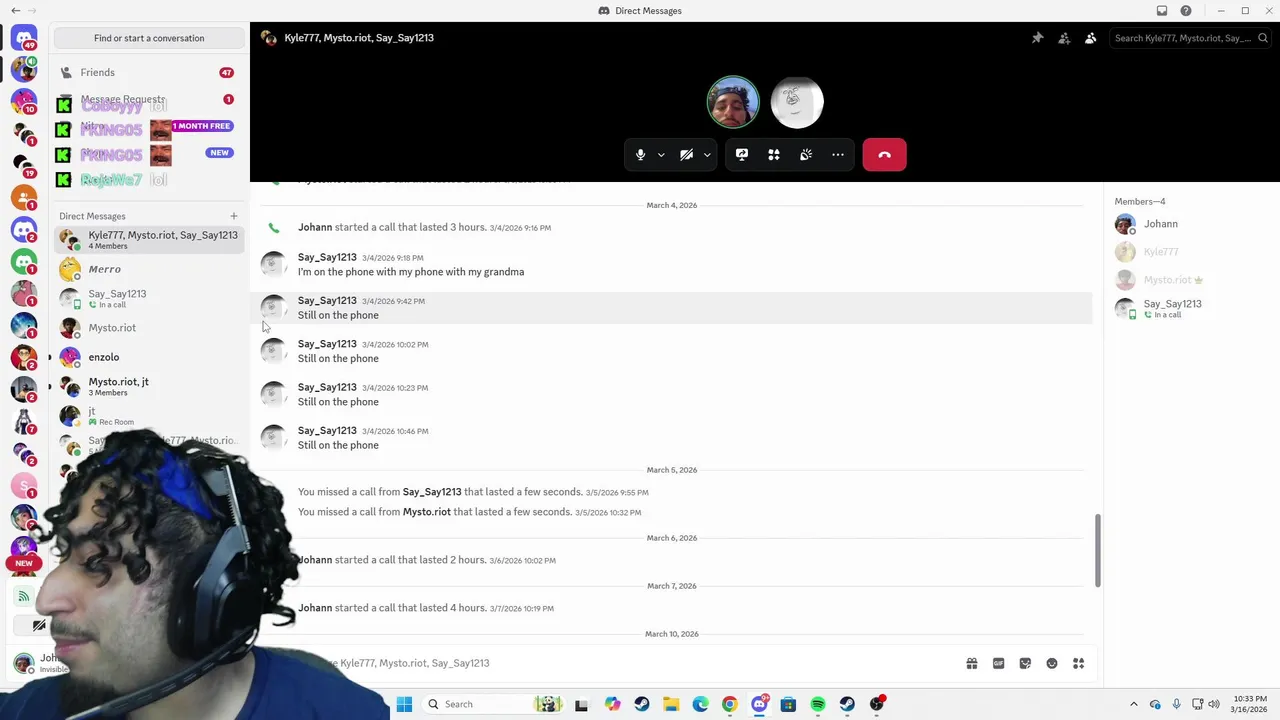Open Message Requests
The width and height of the screenshot is (1280, 720).
click(149, 99)
